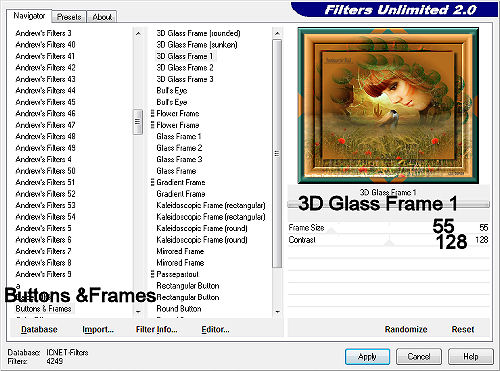
Task: Click up arrow of category list scrollbar
Action: tap(138, 34)
